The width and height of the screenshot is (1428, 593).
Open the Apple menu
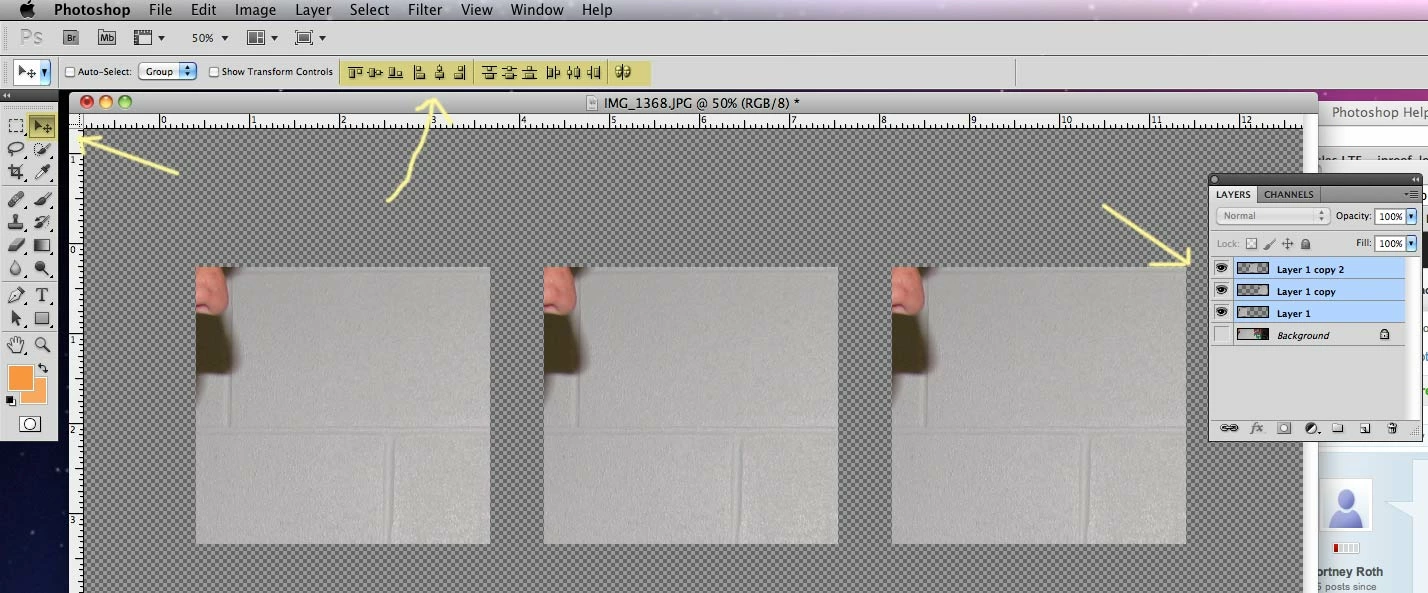tap(26, 10)
